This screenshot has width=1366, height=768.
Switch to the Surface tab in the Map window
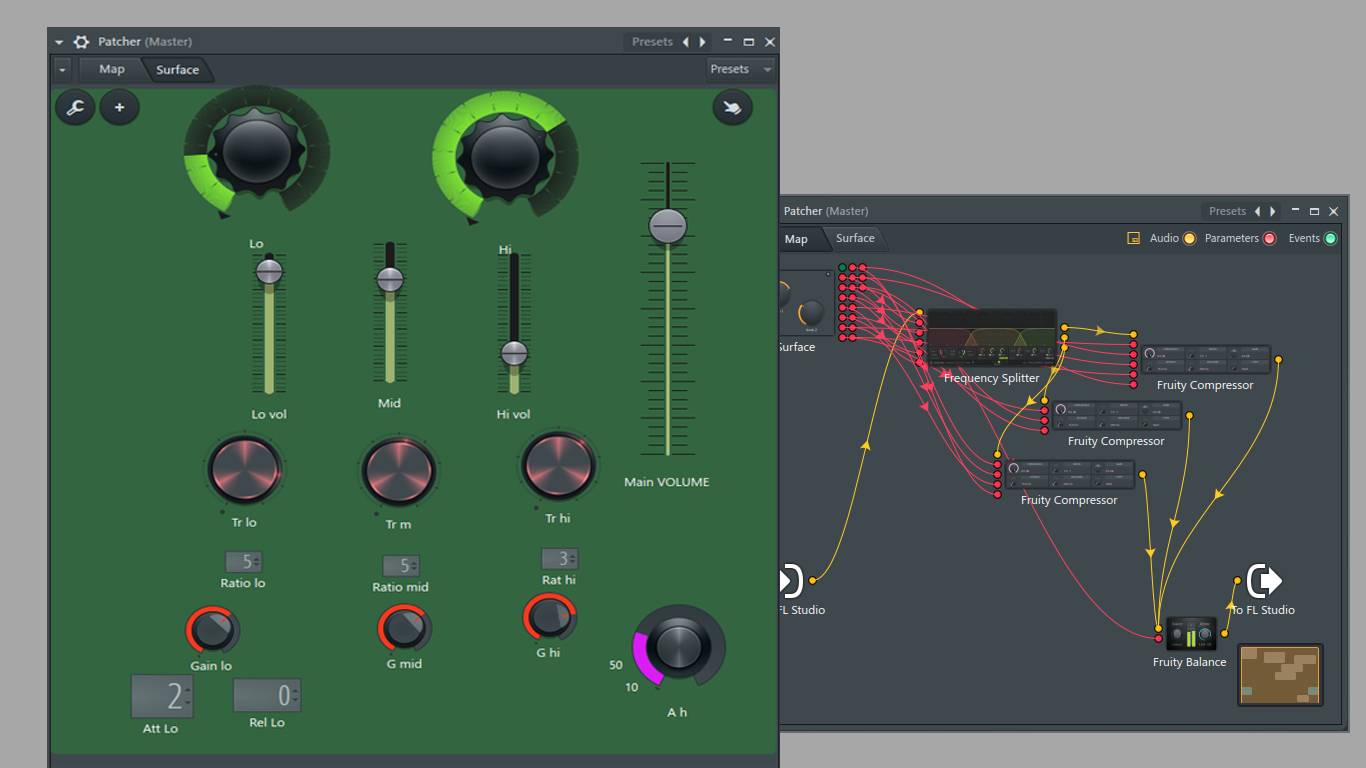click(855, 238)
